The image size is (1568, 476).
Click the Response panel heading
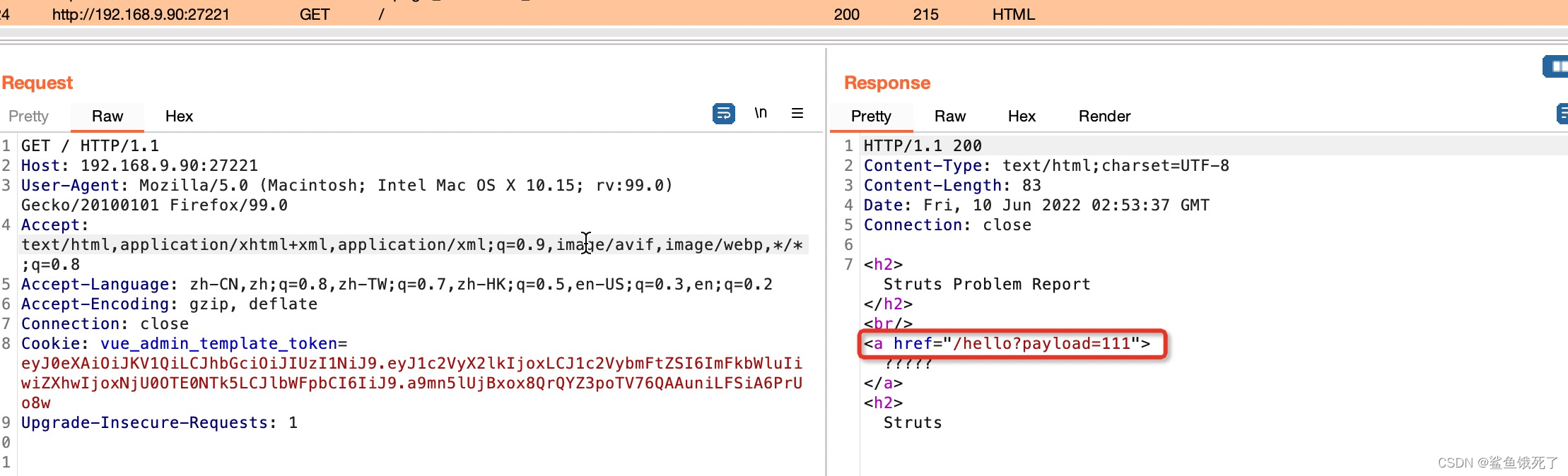point(887,83)
